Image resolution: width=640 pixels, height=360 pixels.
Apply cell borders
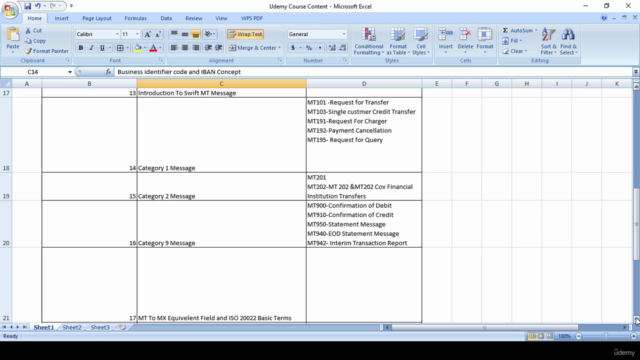[120, 48]
